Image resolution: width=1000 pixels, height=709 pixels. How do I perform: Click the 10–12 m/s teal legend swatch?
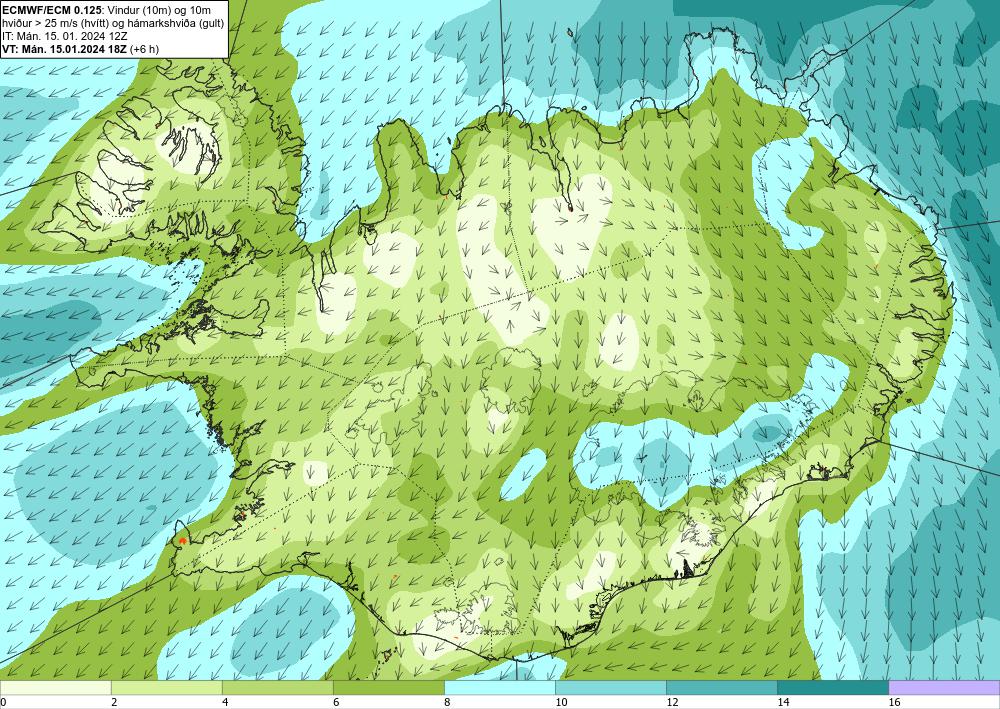610,688
